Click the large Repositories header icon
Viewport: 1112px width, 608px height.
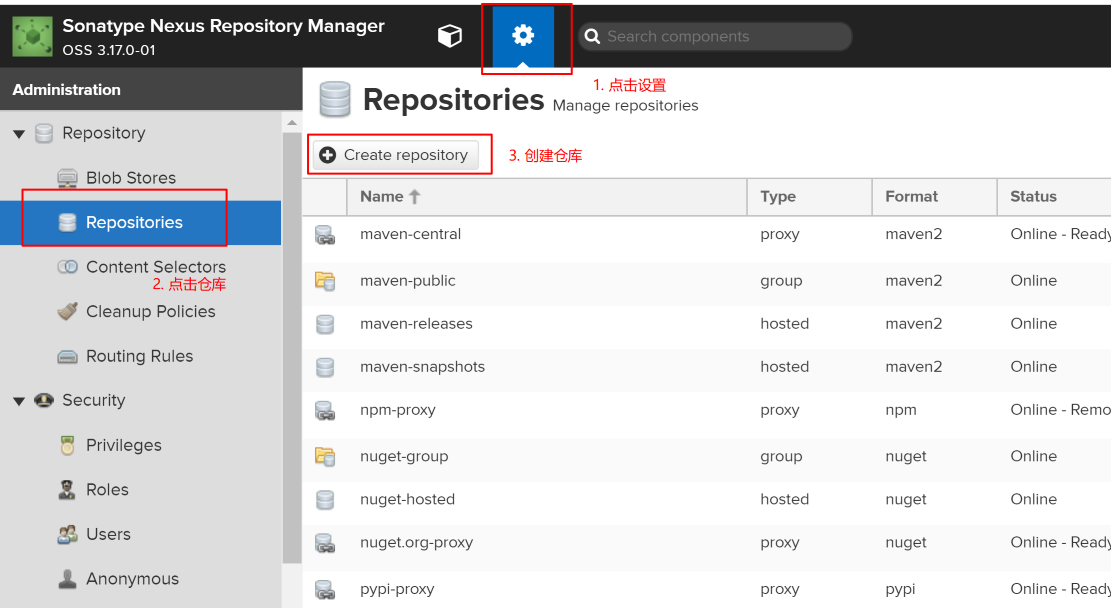point(335,99)
